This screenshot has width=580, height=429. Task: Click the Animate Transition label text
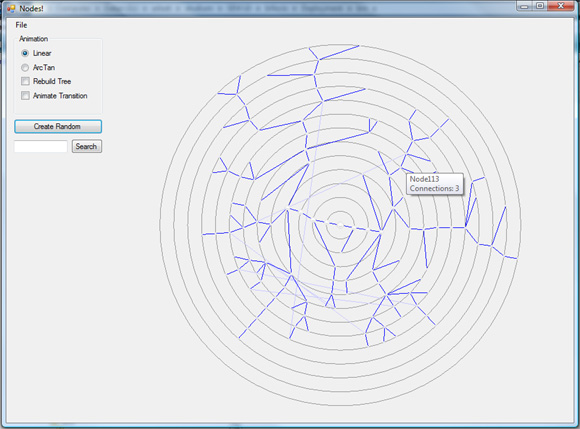click(x=60, y=96)
